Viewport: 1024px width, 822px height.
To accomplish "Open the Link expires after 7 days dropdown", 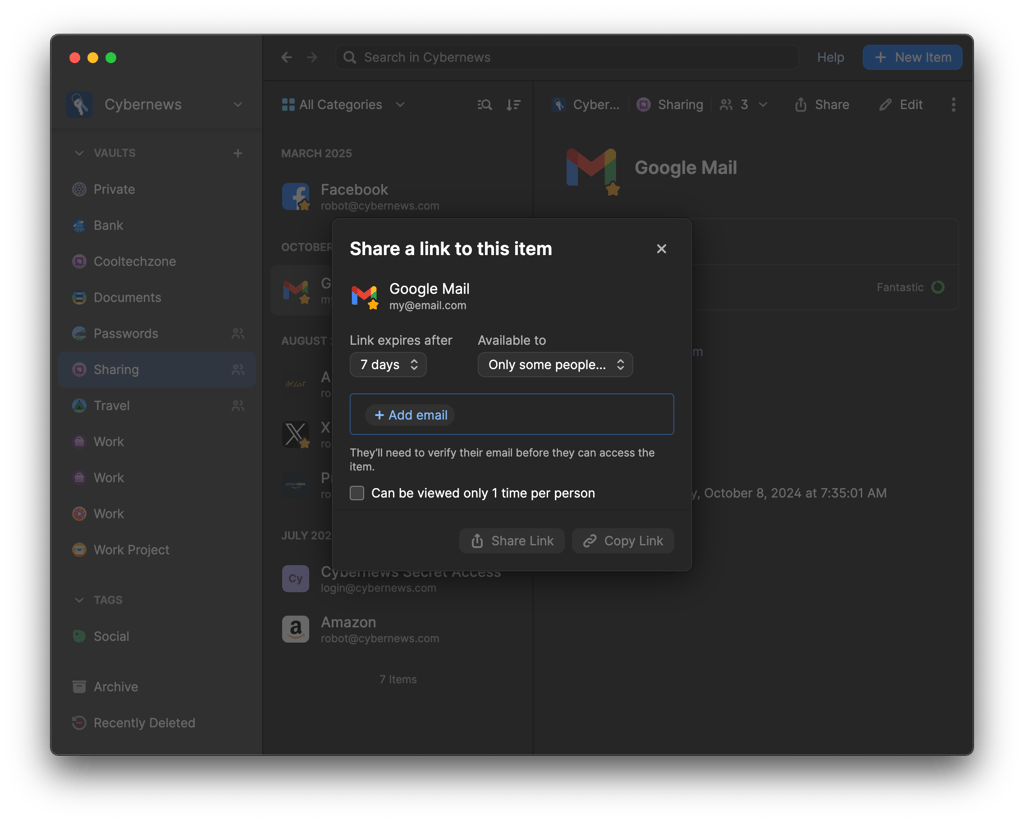I will coord(388,364).
